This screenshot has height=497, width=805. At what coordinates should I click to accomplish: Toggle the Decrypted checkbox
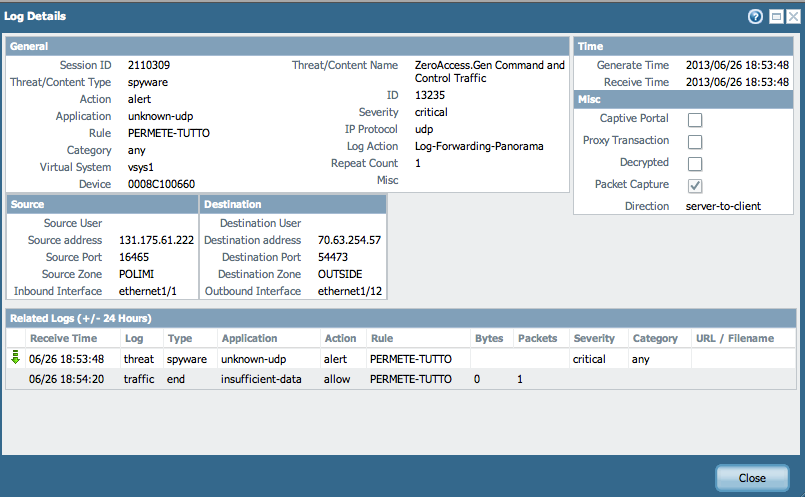click(x=695, y=164)
